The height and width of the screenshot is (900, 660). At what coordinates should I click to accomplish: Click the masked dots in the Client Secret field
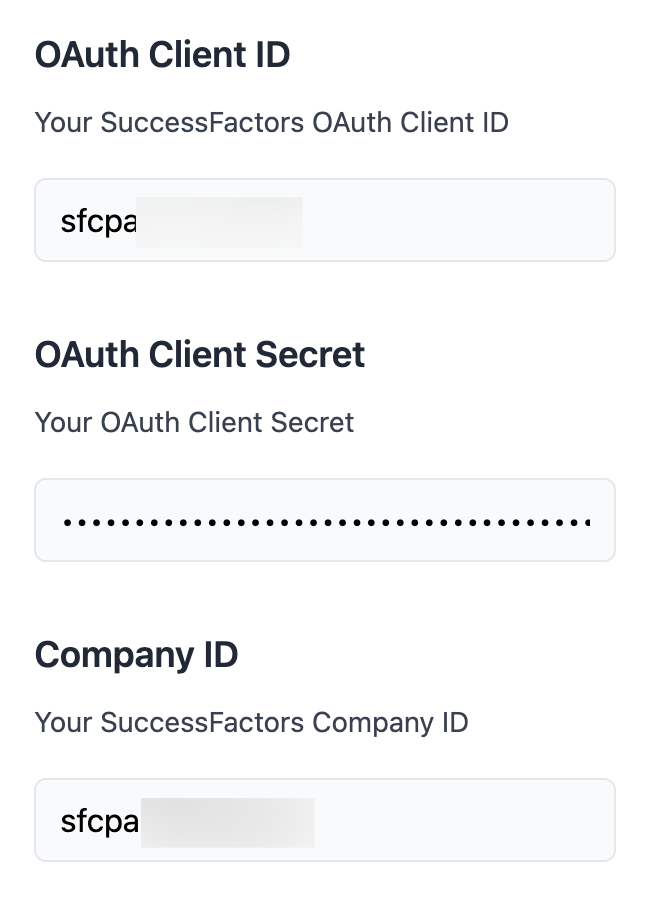(325, 522)
